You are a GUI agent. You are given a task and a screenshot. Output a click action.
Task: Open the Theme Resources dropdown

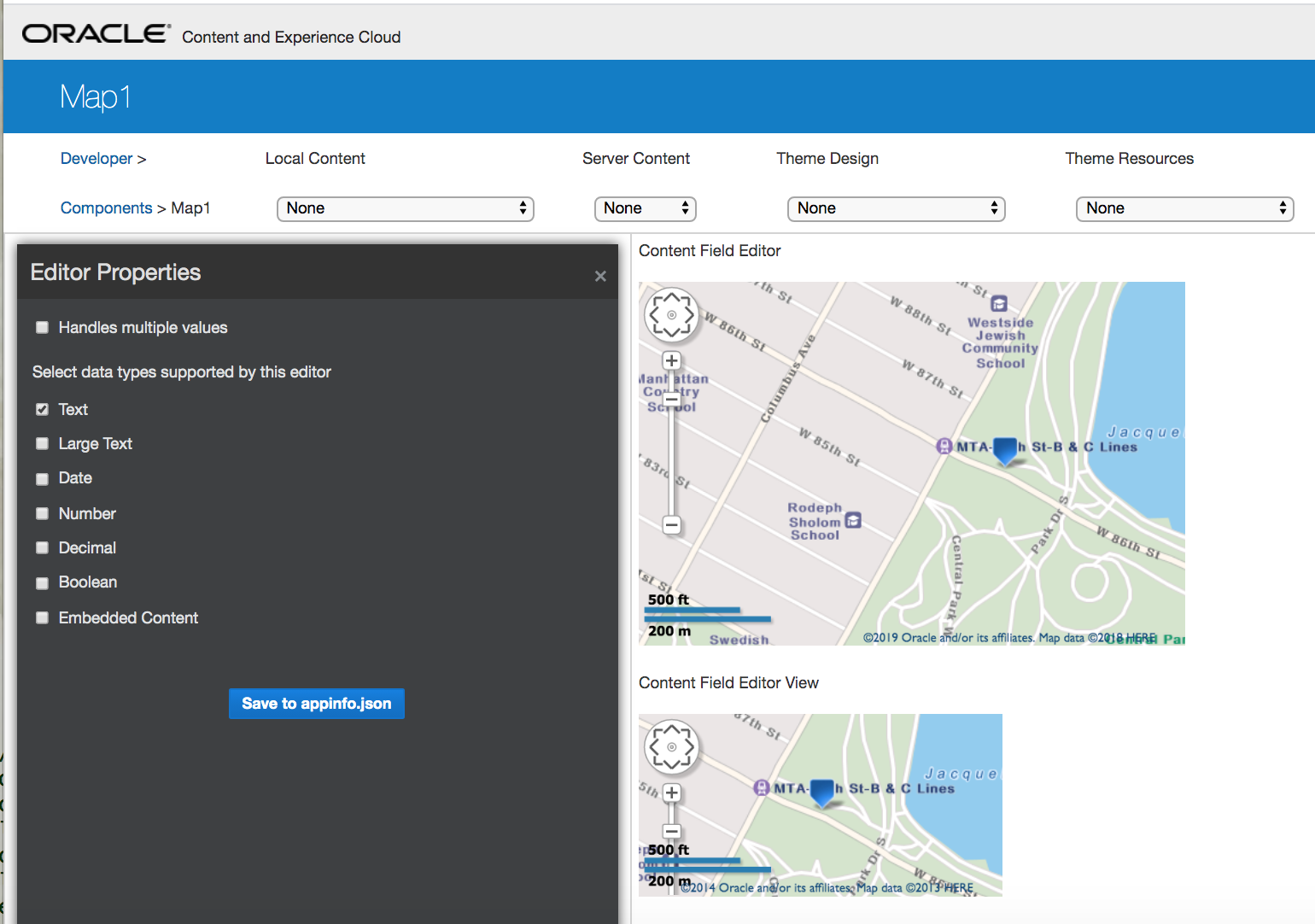pyautogui.click(x=1184, y=208)
